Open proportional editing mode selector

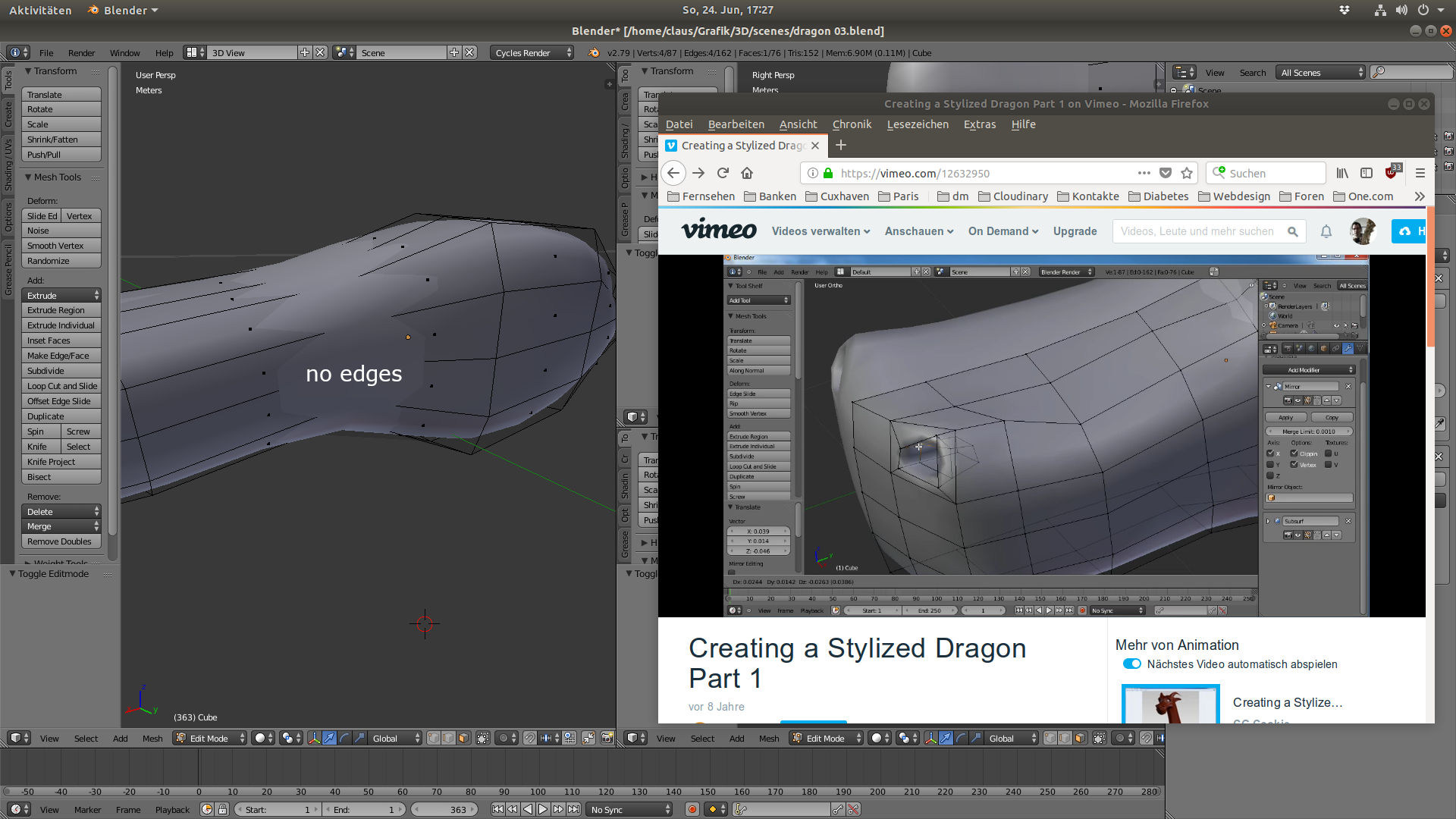[x=507, y=738]
